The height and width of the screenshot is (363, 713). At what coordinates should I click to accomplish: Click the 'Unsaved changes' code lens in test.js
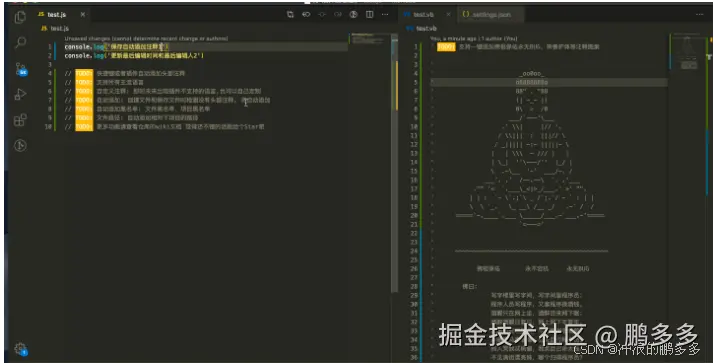tap(146, 39)
